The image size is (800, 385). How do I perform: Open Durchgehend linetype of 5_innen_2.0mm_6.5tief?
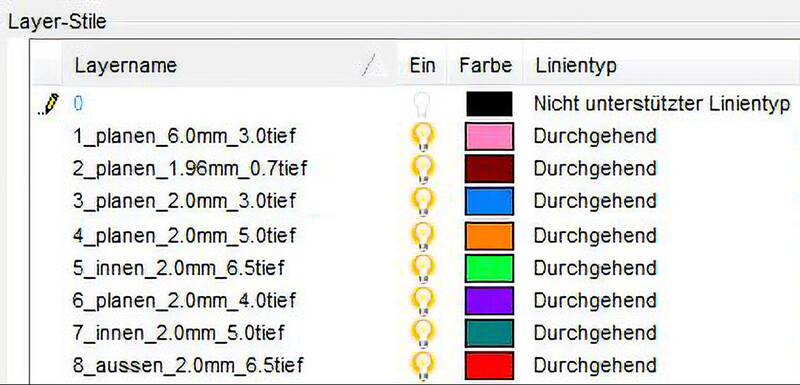595,268
